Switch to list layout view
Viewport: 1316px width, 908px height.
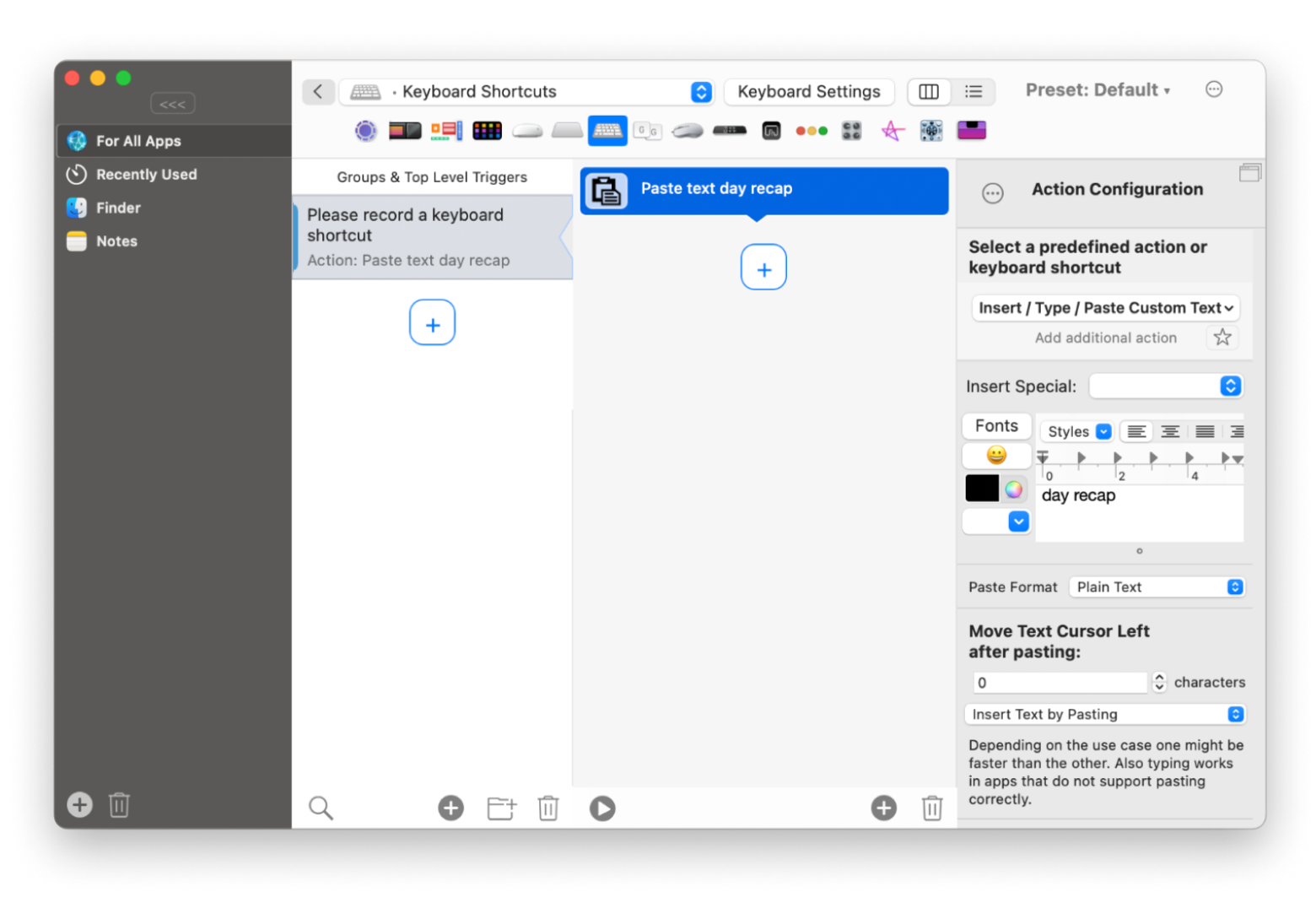point(974,92)
